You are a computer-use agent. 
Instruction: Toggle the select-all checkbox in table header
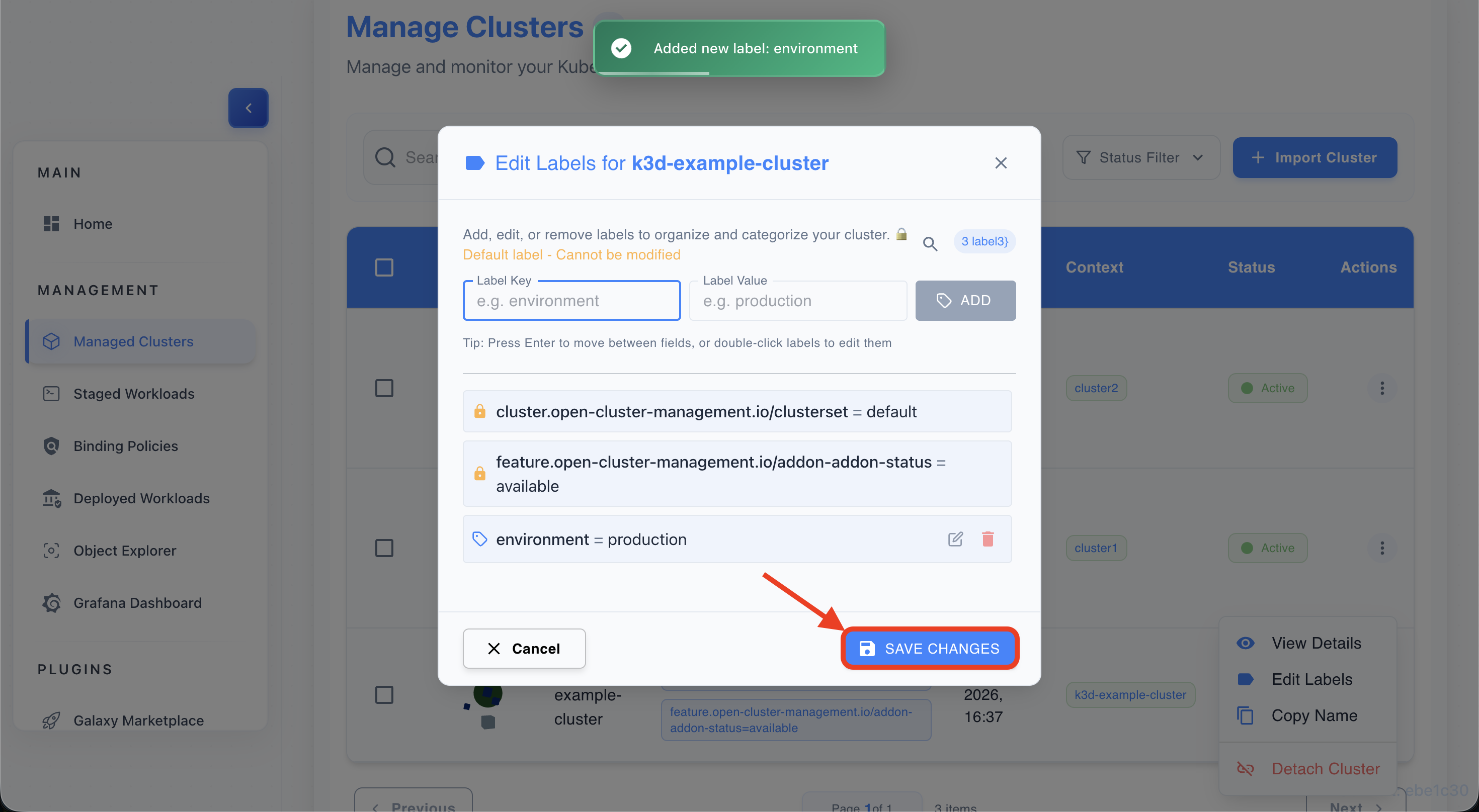[x=384, y=267]
